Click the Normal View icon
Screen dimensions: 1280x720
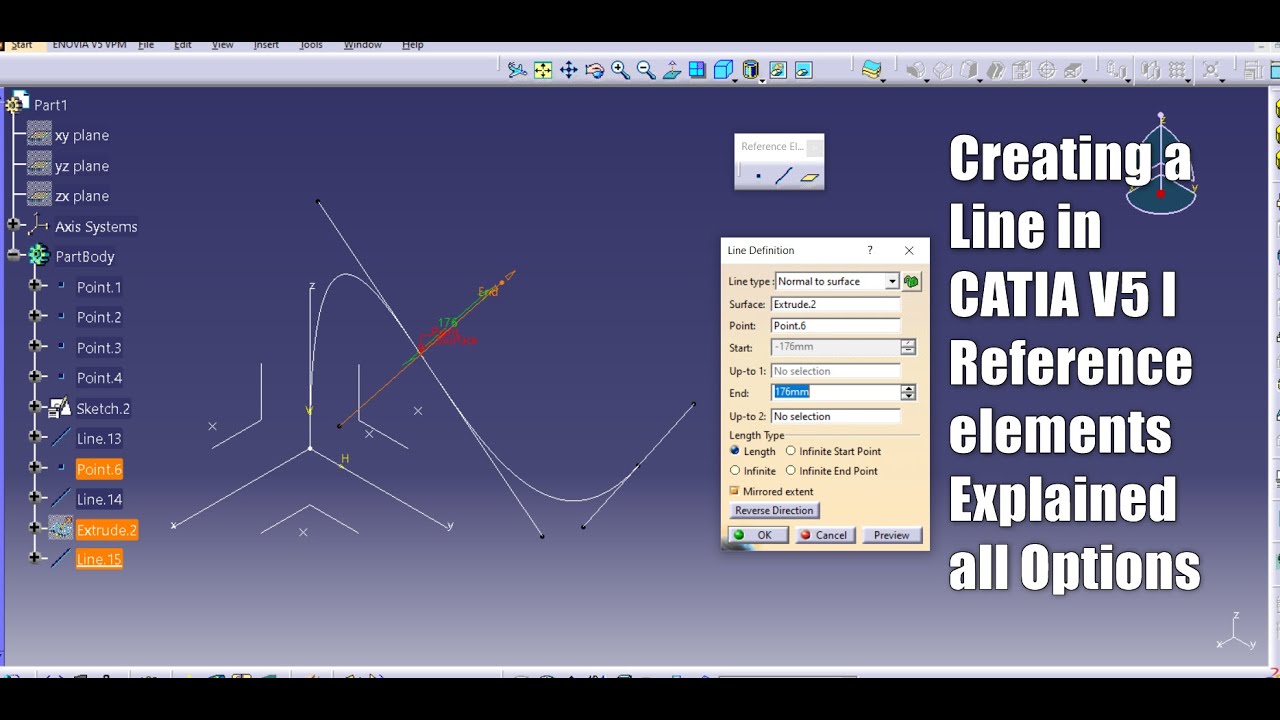672,70
